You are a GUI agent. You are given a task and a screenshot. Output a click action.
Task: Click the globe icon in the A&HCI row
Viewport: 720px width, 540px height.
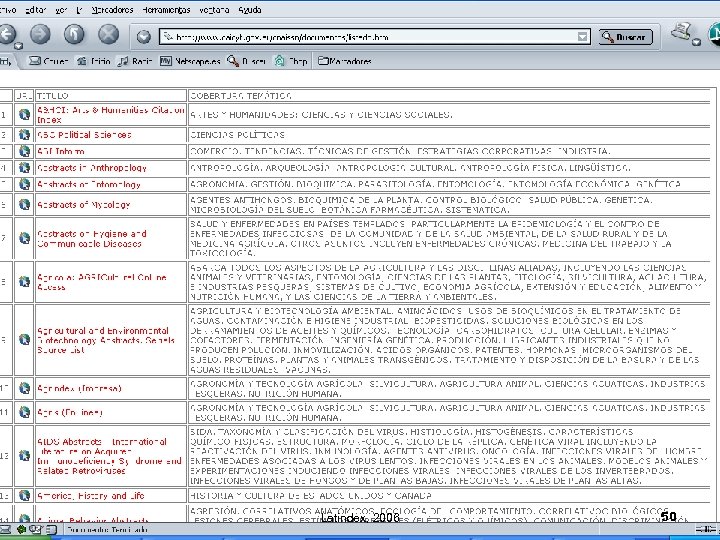[24, 114]
